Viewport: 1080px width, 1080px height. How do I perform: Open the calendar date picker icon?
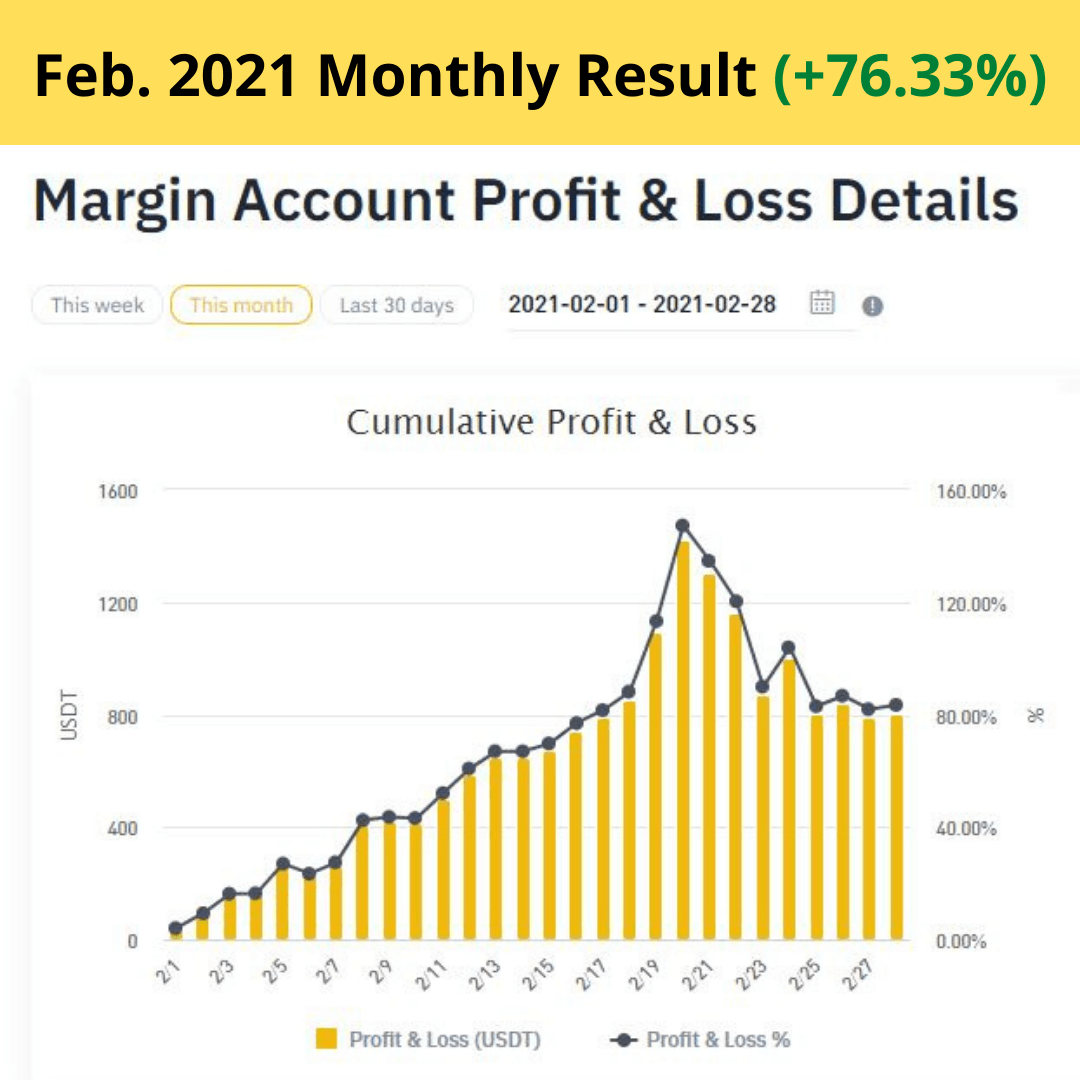click(x=822, y=303)
